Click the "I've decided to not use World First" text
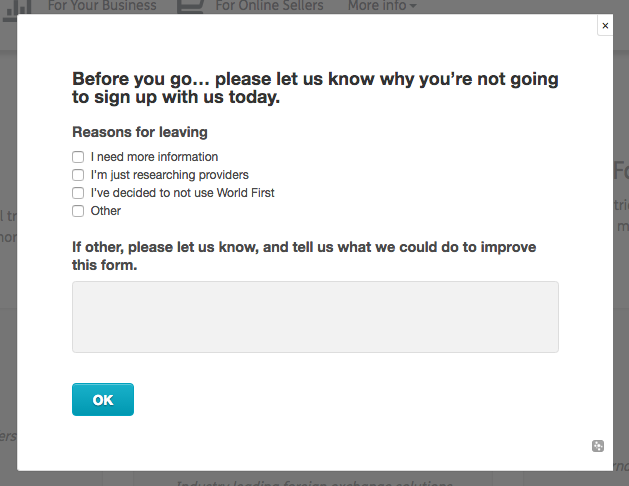Viewport: 629px width, 486px height. [182, 193]
